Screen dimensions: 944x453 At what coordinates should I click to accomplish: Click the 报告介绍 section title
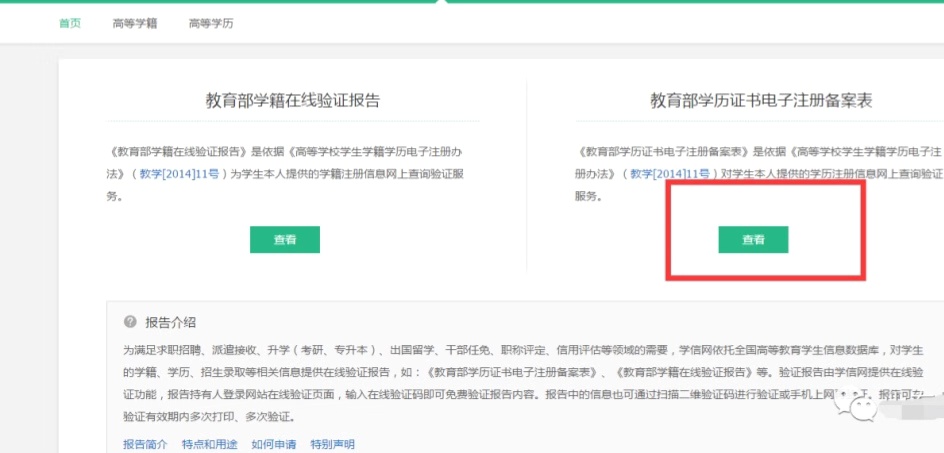[170, 322]
